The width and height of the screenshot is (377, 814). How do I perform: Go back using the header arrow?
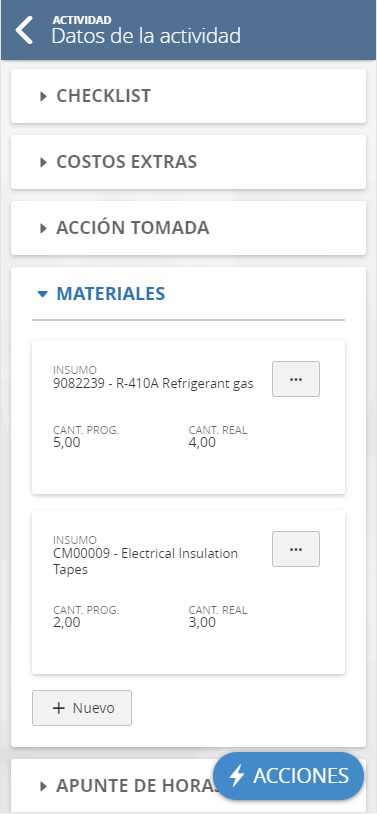[24, 30]
